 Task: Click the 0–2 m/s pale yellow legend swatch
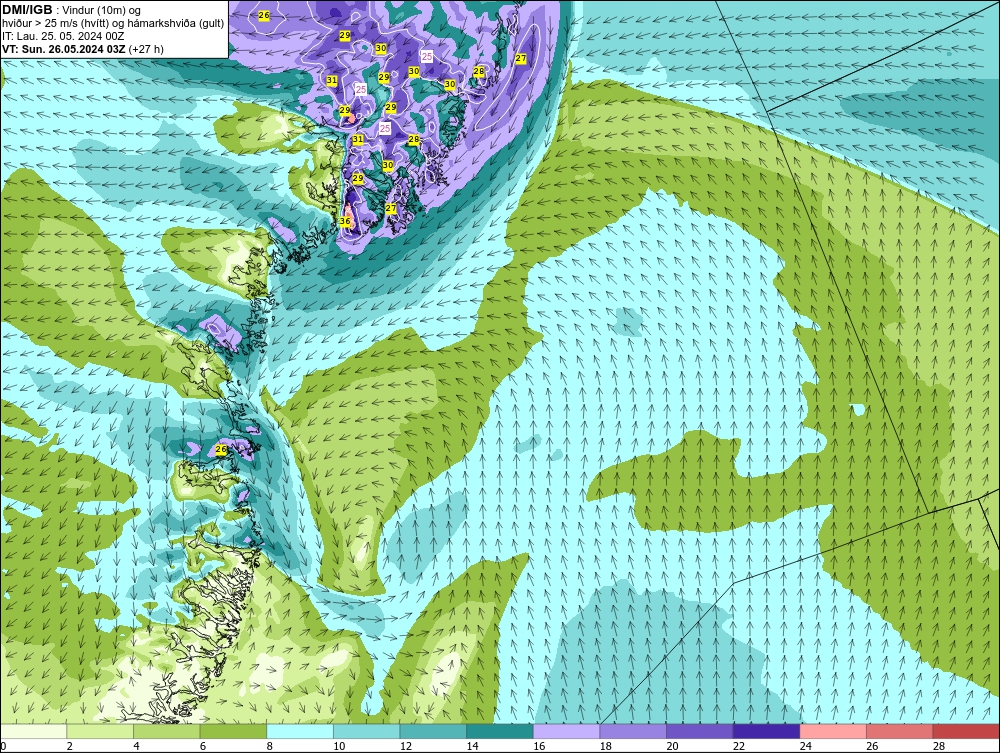[33, 731]
